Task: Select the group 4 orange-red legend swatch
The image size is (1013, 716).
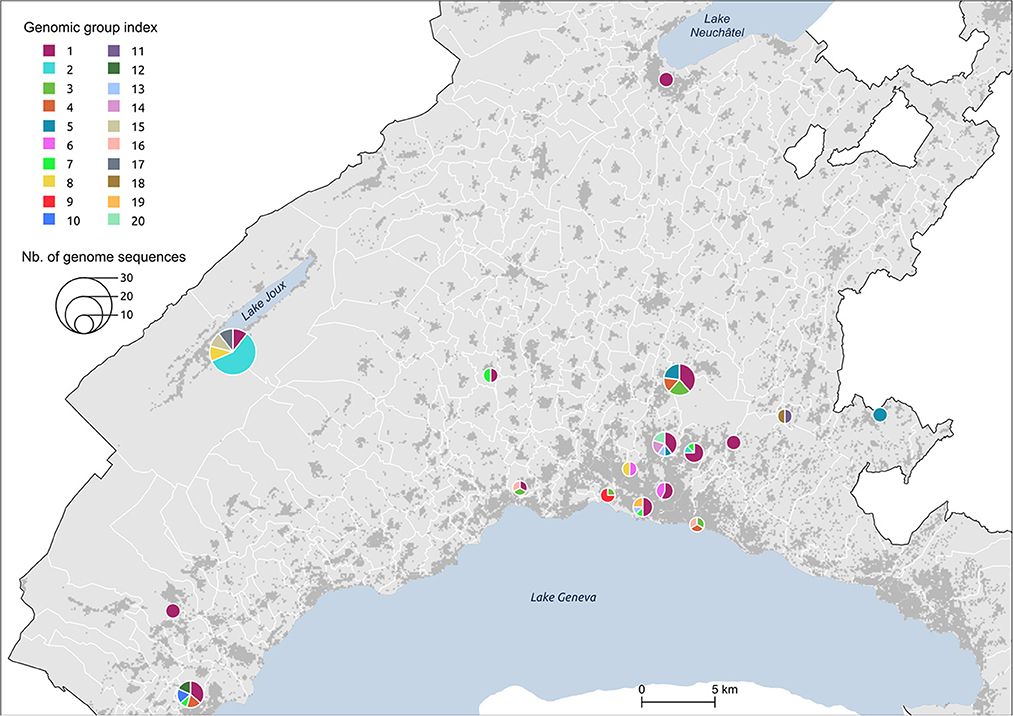Action: [49, 107]
